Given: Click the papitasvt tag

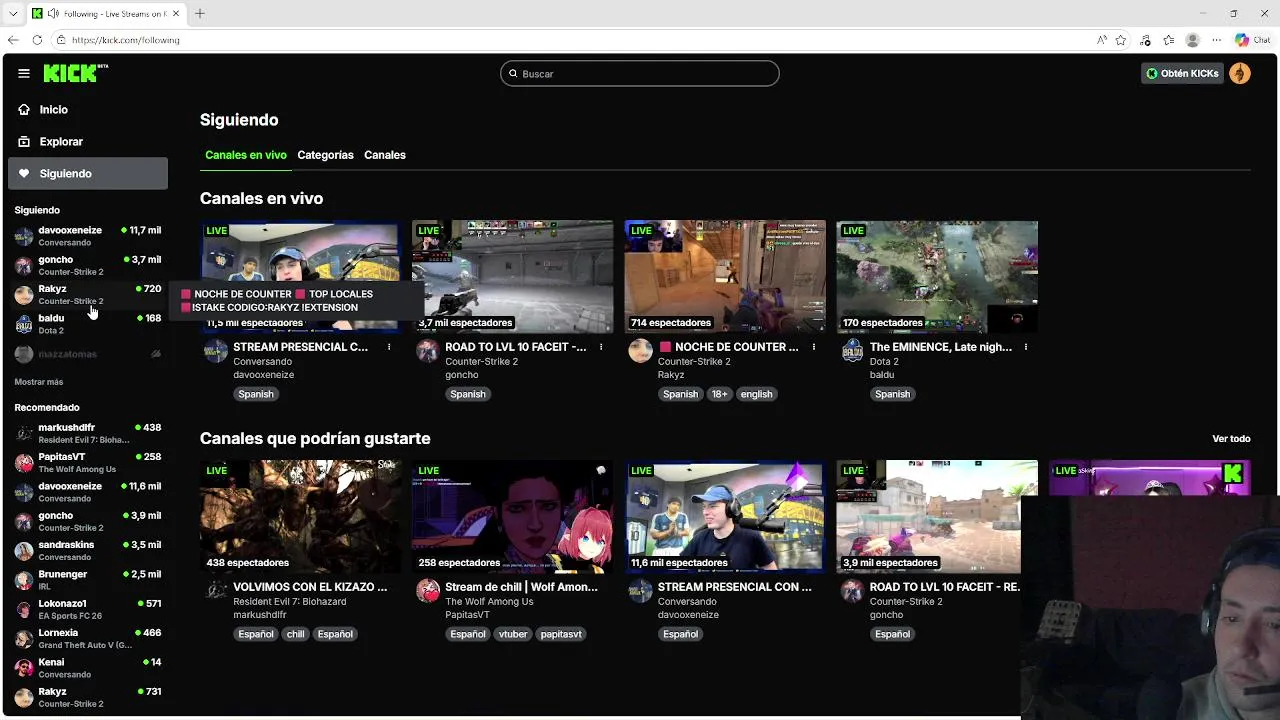Looking at the screenshot, I should coord(561,634).
